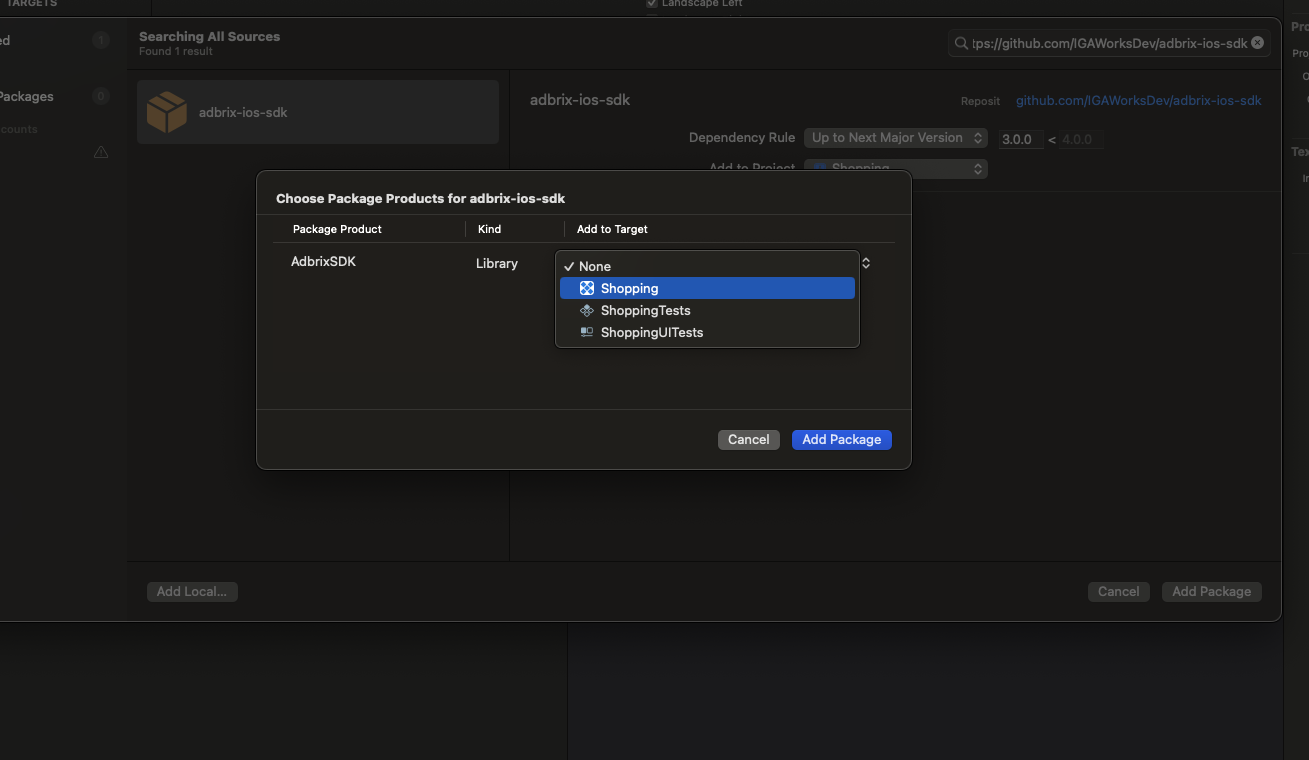Open Add to Target popup arrows
This screenshot has width=1309, height=760.
[866, 263]
